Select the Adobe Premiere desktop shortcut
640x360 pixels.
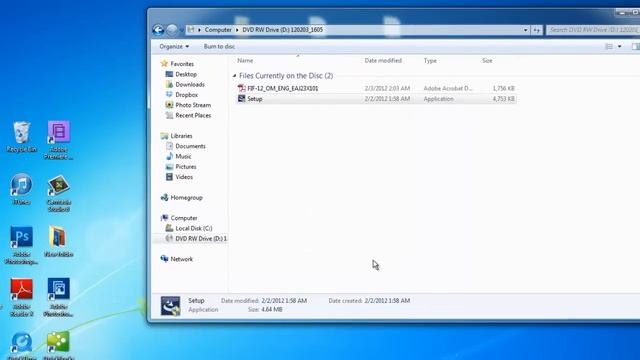58,140
